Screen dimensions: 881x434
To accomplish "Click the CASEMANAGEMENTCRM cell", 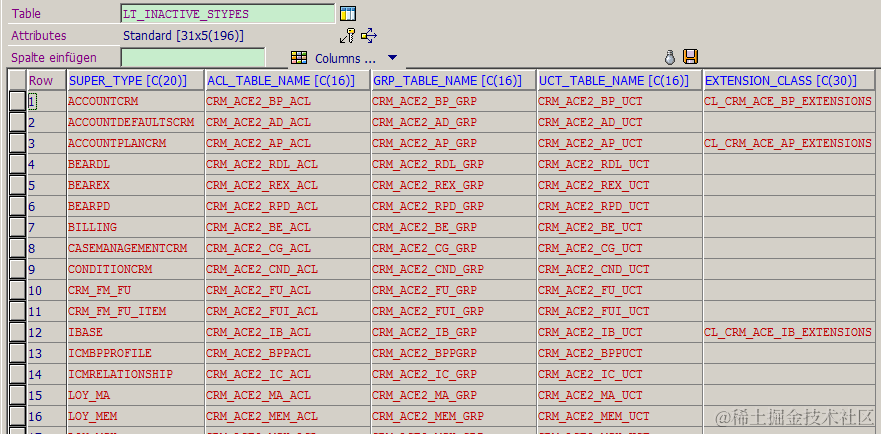I will 135,248.
